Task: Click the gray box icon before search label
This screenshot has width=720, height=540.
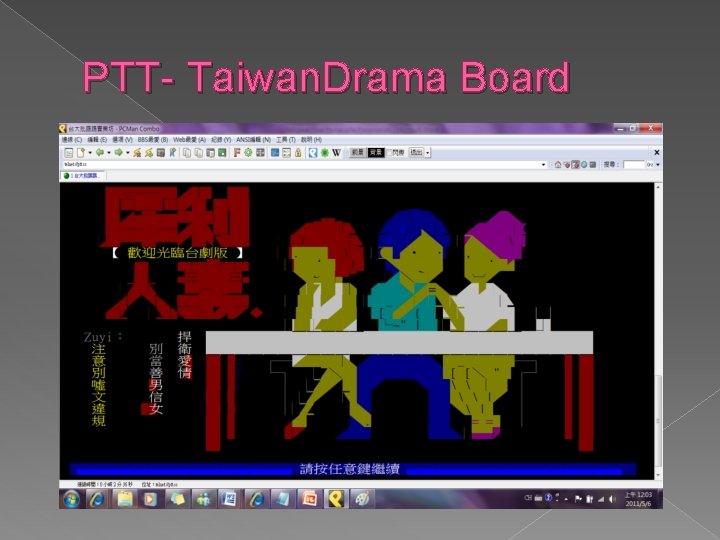Action: [x=593, y=164]
